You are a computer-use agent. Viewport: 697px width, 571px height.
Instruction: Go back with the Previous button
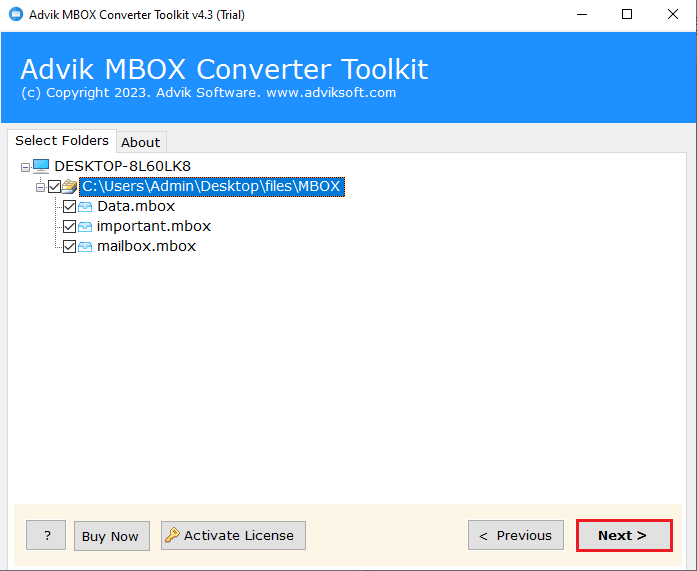515,535
